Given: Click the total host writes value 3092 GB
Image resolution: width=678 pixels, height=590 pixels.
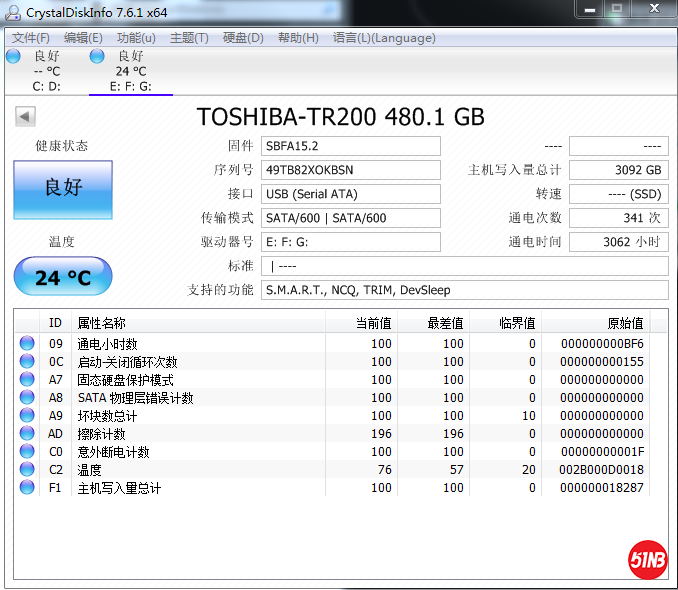Looking at the screenshot, I should (619, 170).
